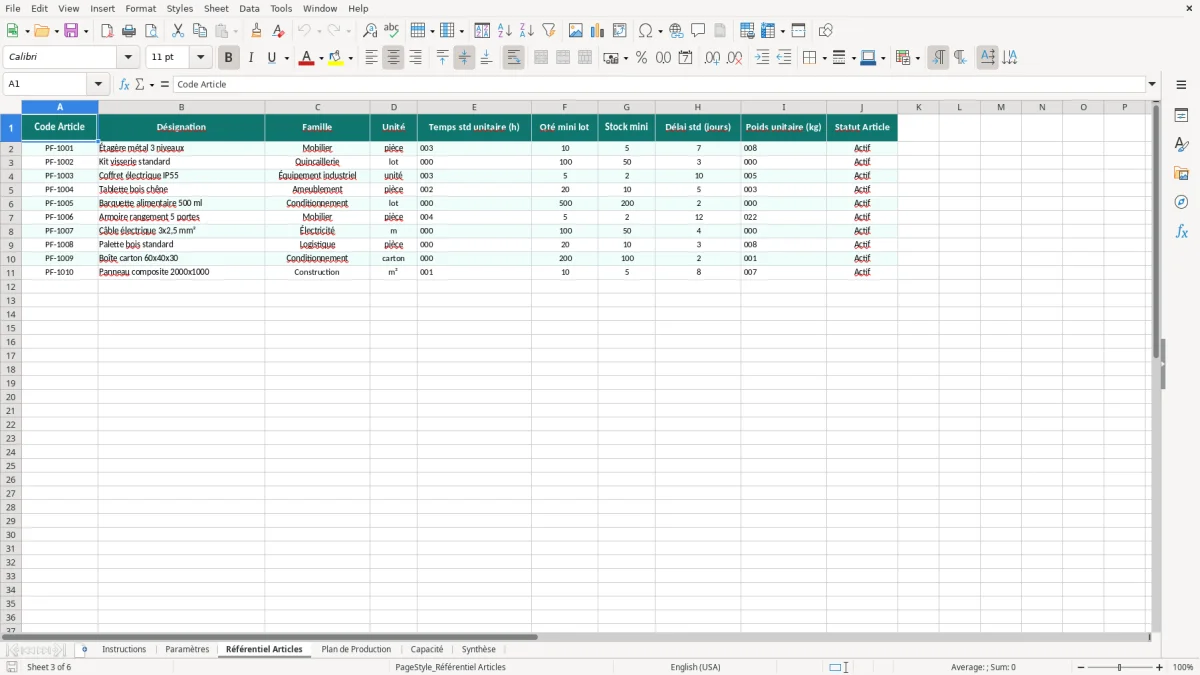1200x675 pixels.
Task: Click the Increase Indent icon
Action: [x=762, y=58]
